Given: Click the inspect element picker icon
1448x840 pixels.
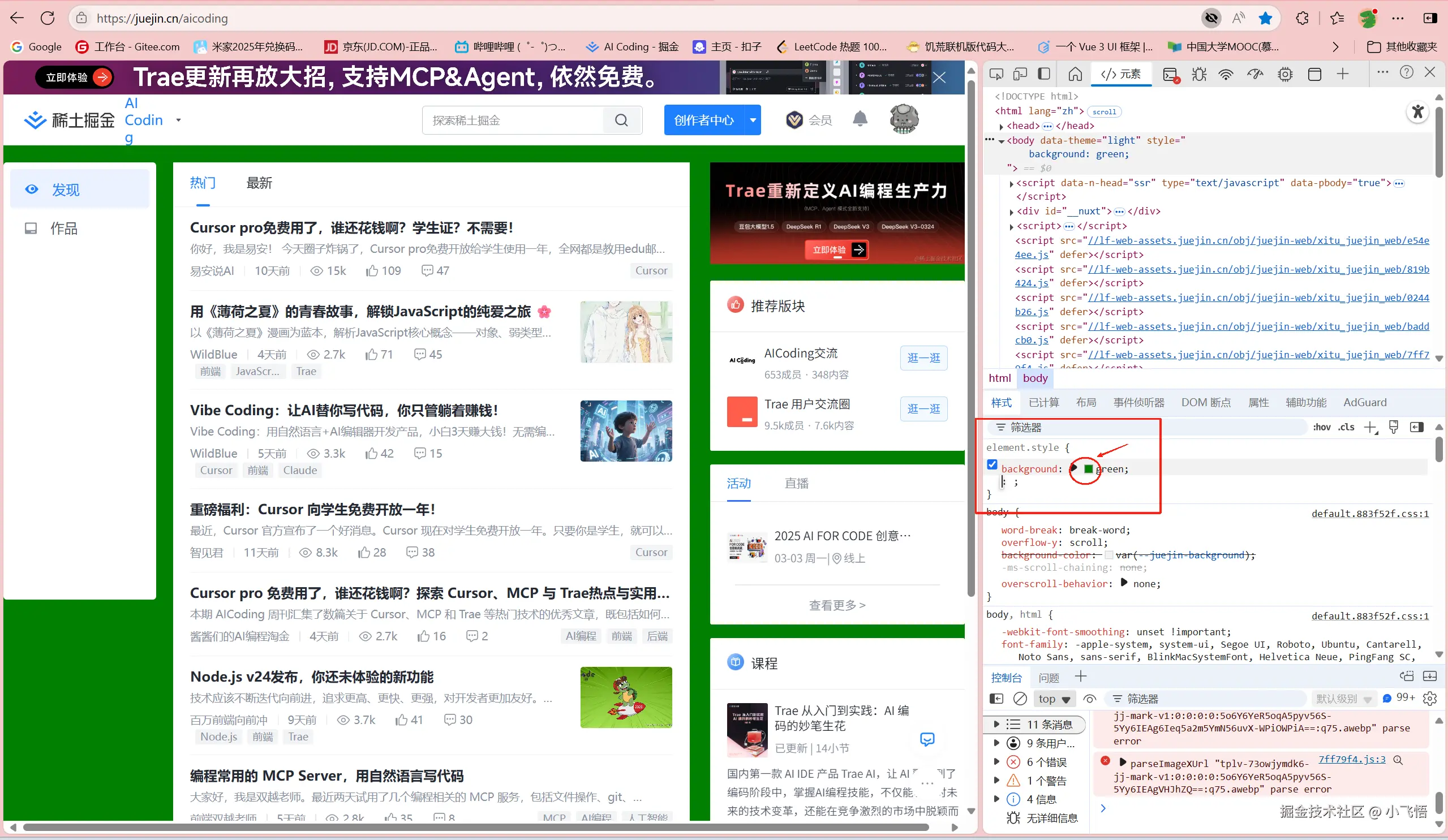Looking at the screenshot, I should (996, 74).
